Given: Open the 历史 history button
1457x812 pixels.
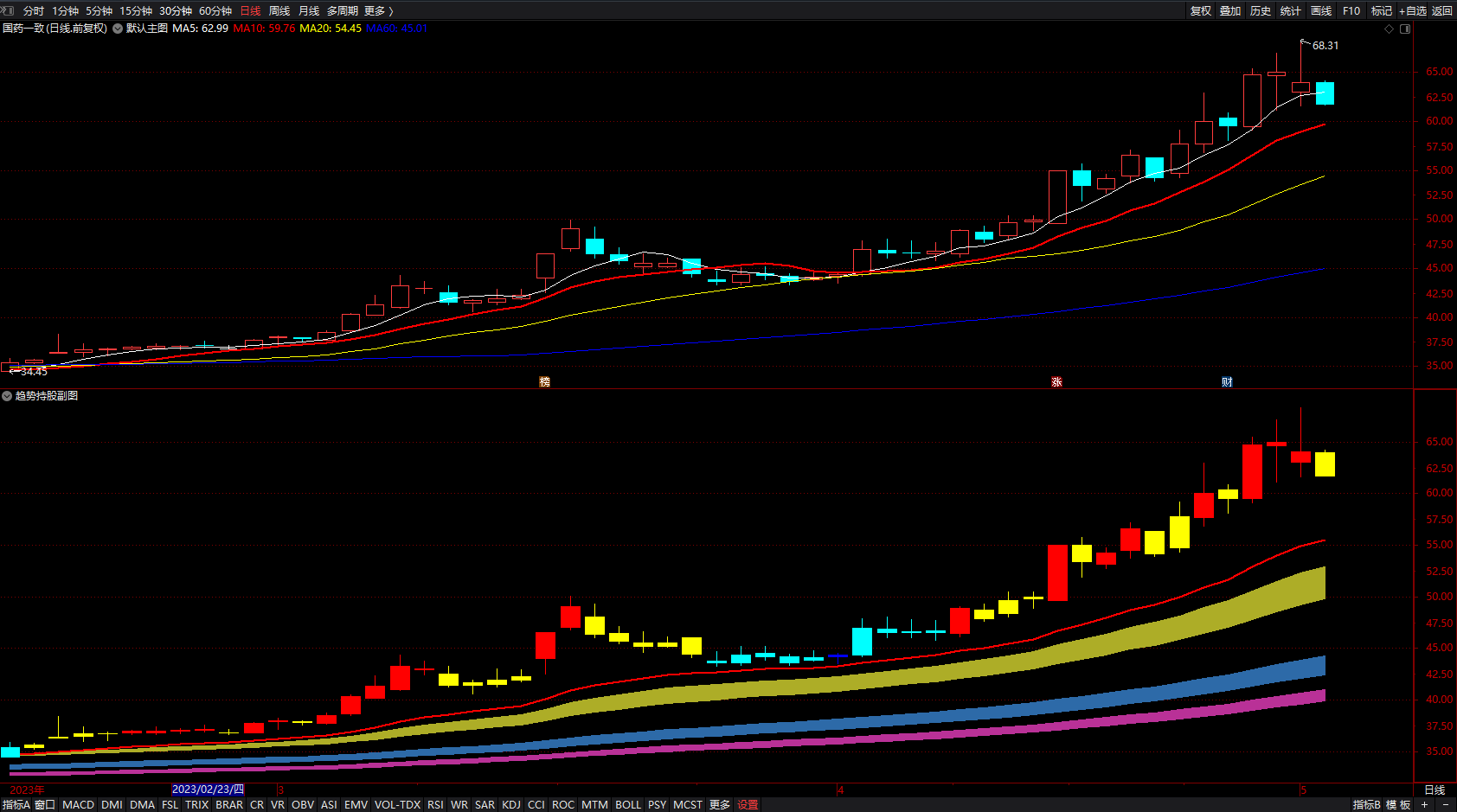Looking at the screenshot, I should click(x=1261, y=10).
